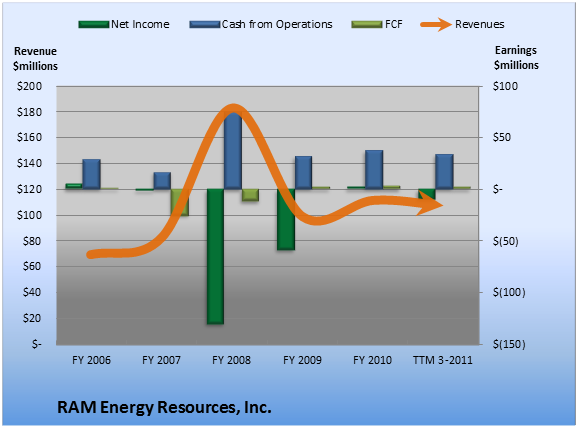The image size is (577, 427).
Task: Select the 'FCF' legend label
Action: point(394,24)
